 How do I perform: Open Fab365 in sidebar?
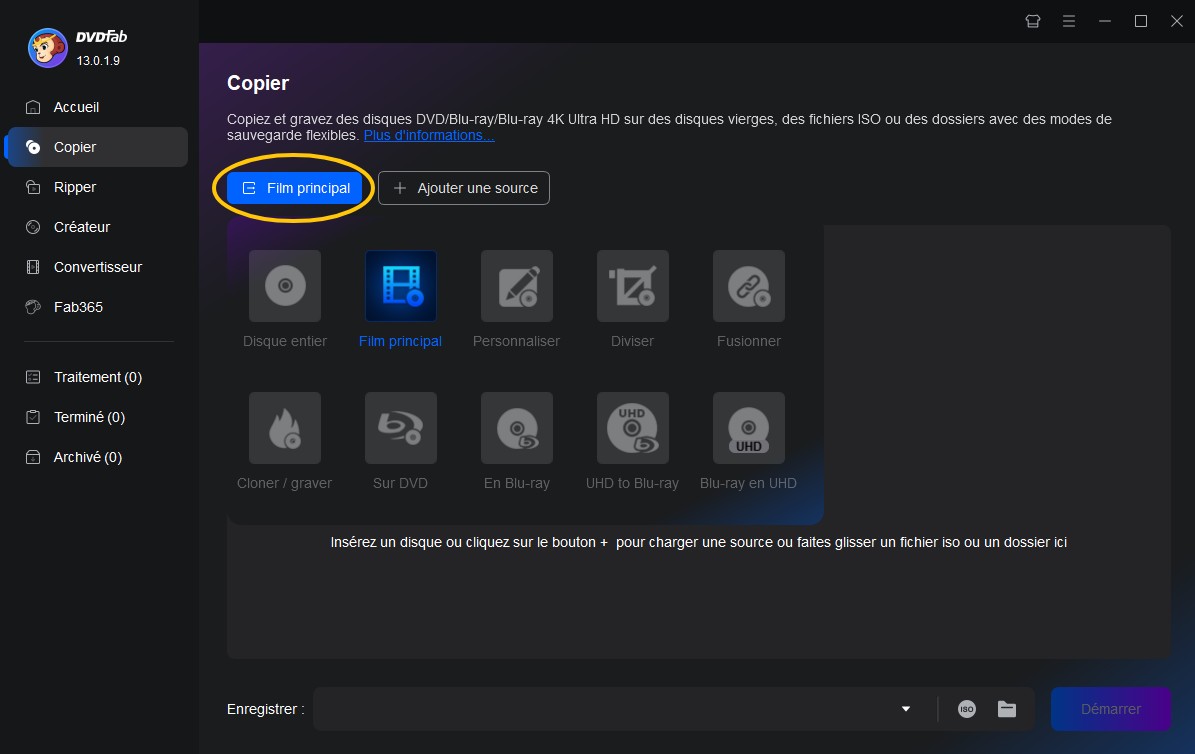pos(97,307)
